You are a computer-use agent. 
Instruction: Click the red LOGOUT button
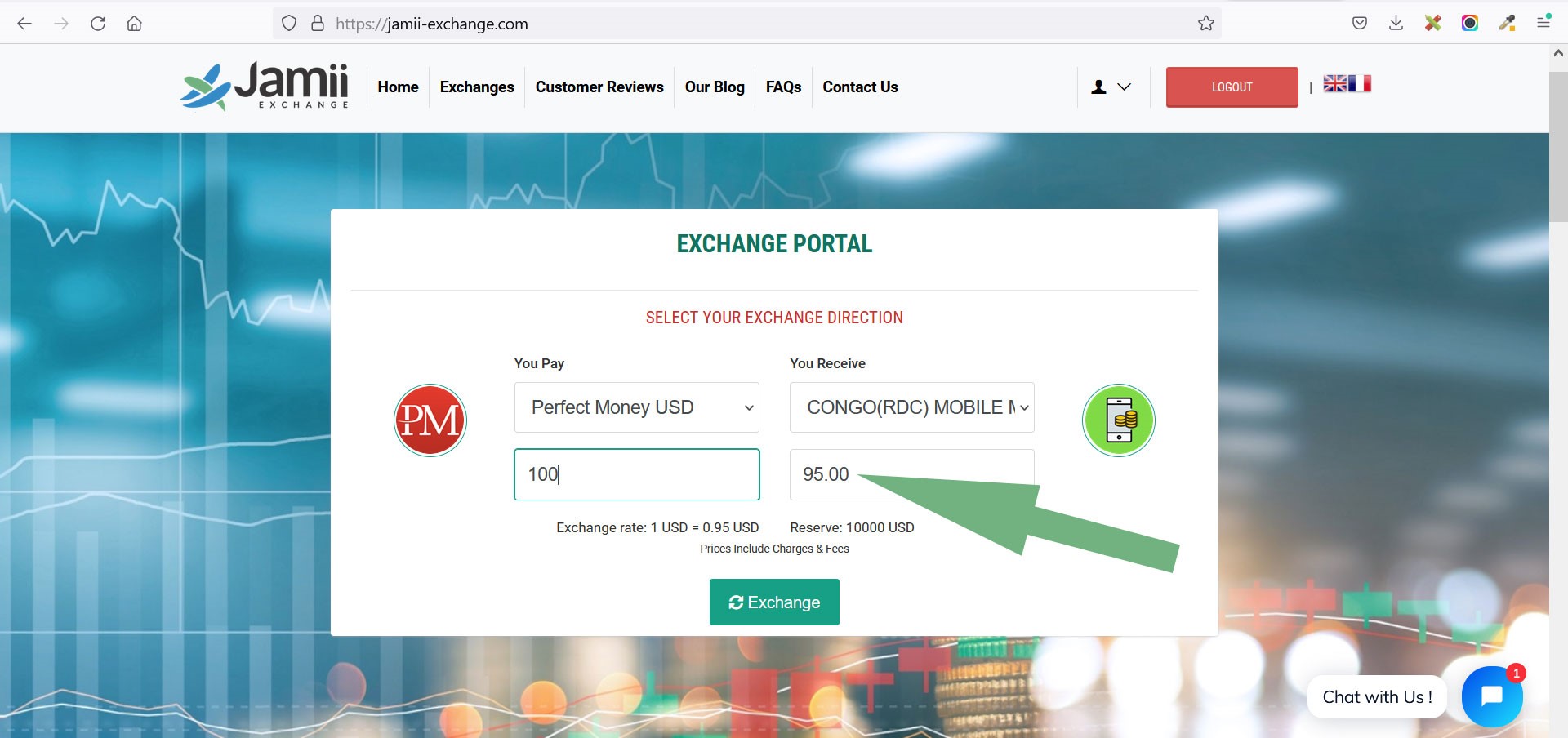pyautogui.click(x=1232, y=87)
